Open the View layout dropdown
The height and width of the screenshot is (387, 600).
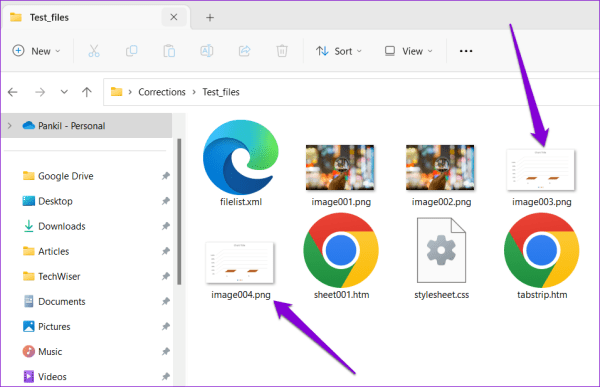coord(408,51)
